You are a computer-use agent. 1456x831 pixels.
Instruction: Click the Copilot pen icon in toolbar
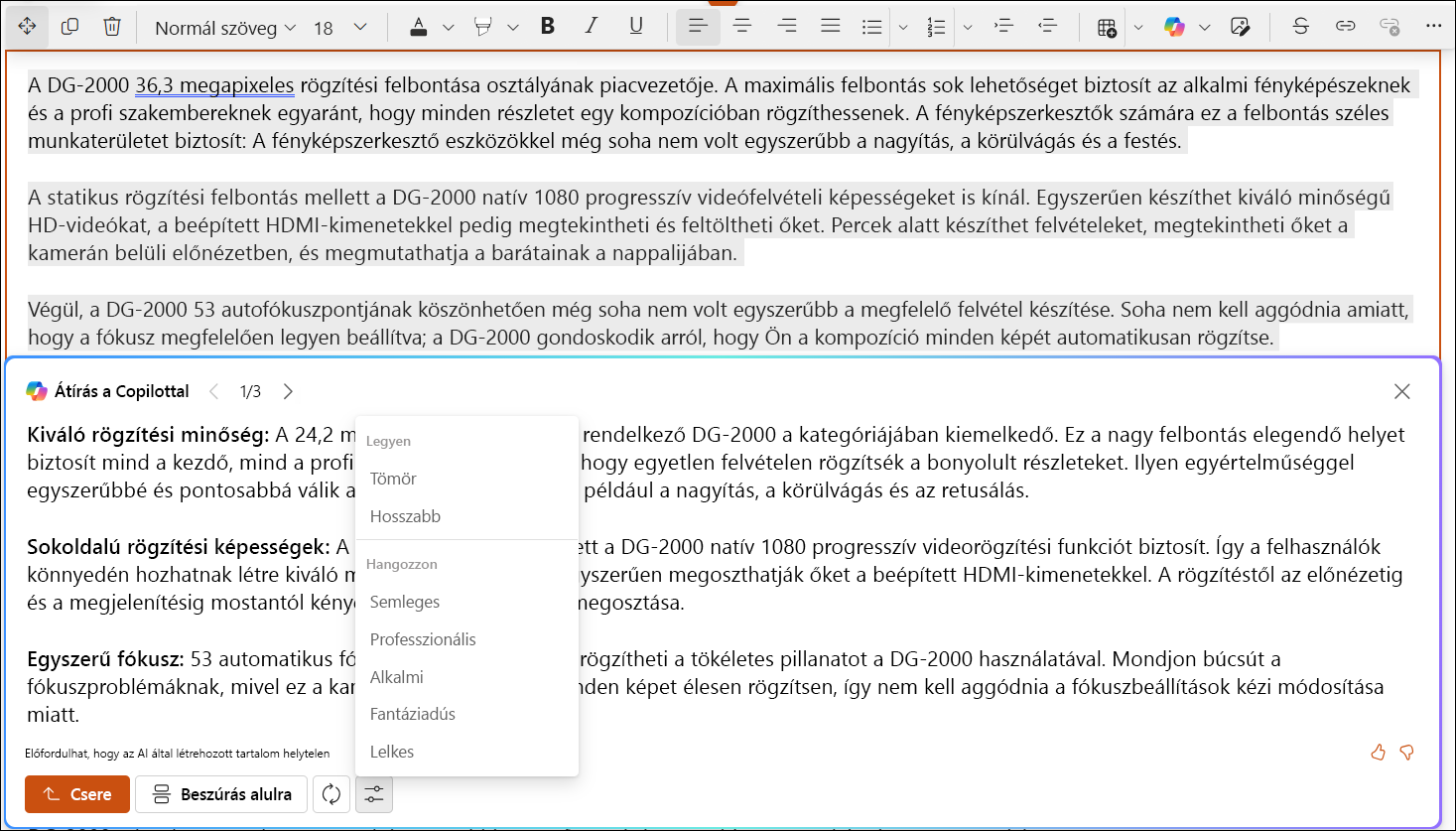pos(1240,27)
